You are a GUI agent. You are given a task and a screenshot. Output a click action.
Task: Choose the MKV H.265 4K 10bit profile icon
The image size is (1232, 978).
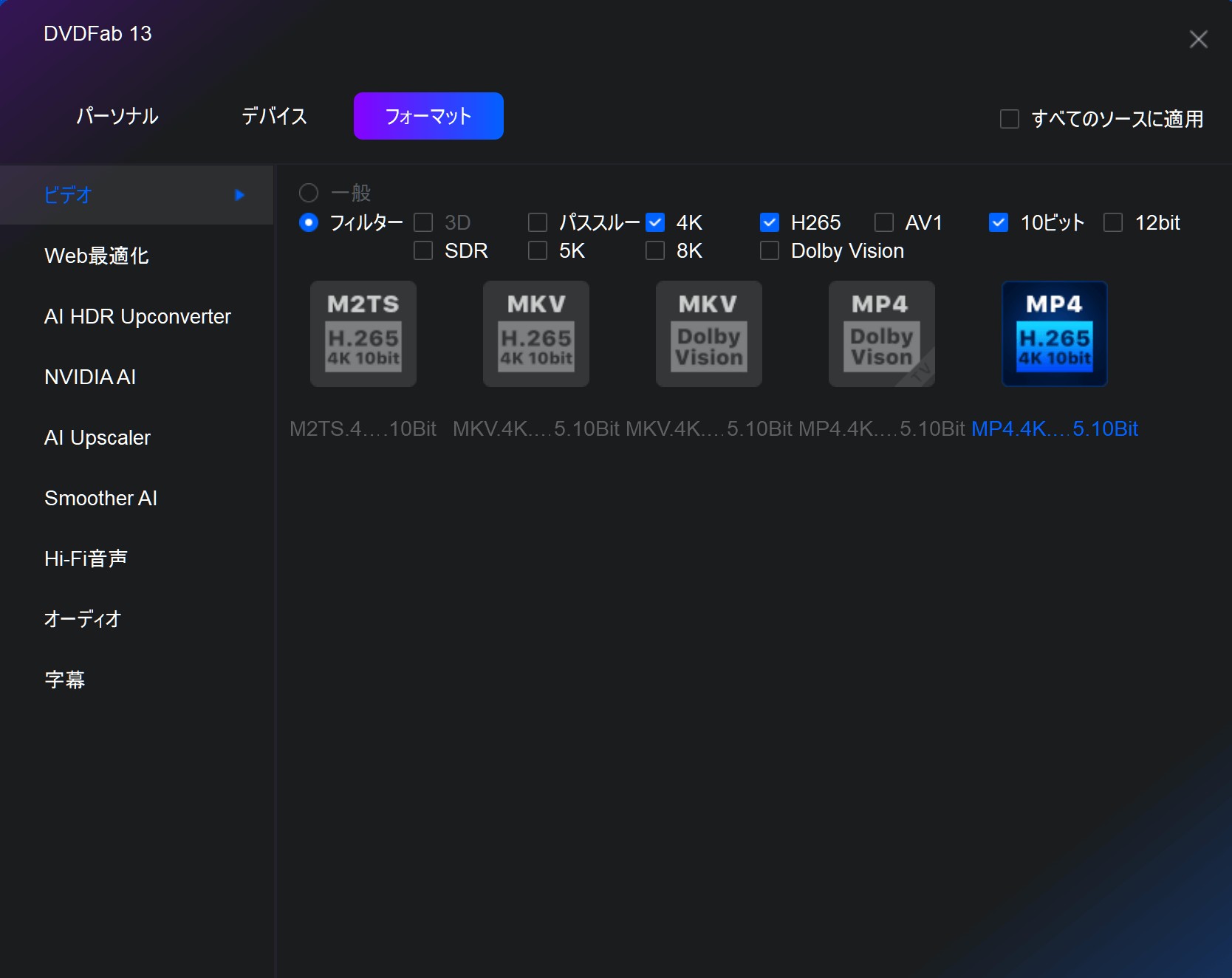[536, 334]
